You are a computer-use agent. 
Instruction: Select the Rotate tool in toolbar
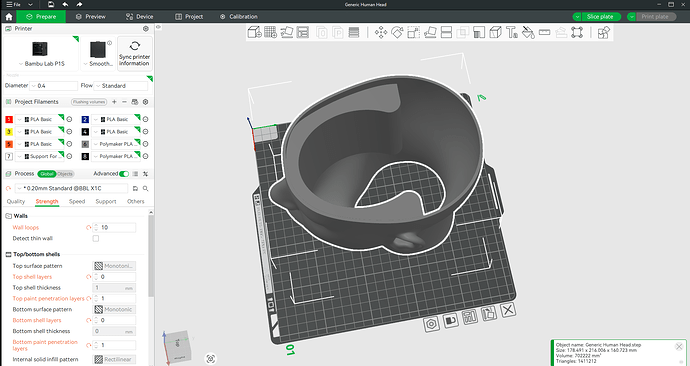point(397,33)
